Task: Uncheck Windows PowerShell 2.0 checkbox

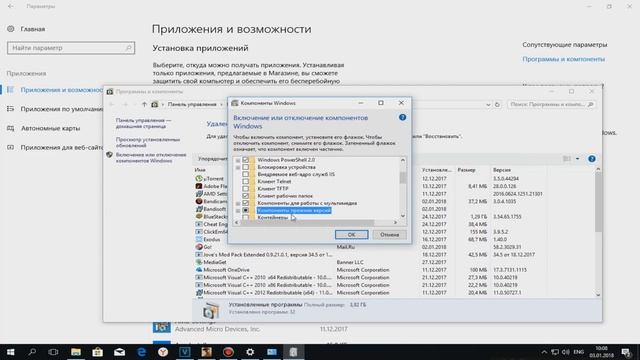Action: click(x=245, y=160)
